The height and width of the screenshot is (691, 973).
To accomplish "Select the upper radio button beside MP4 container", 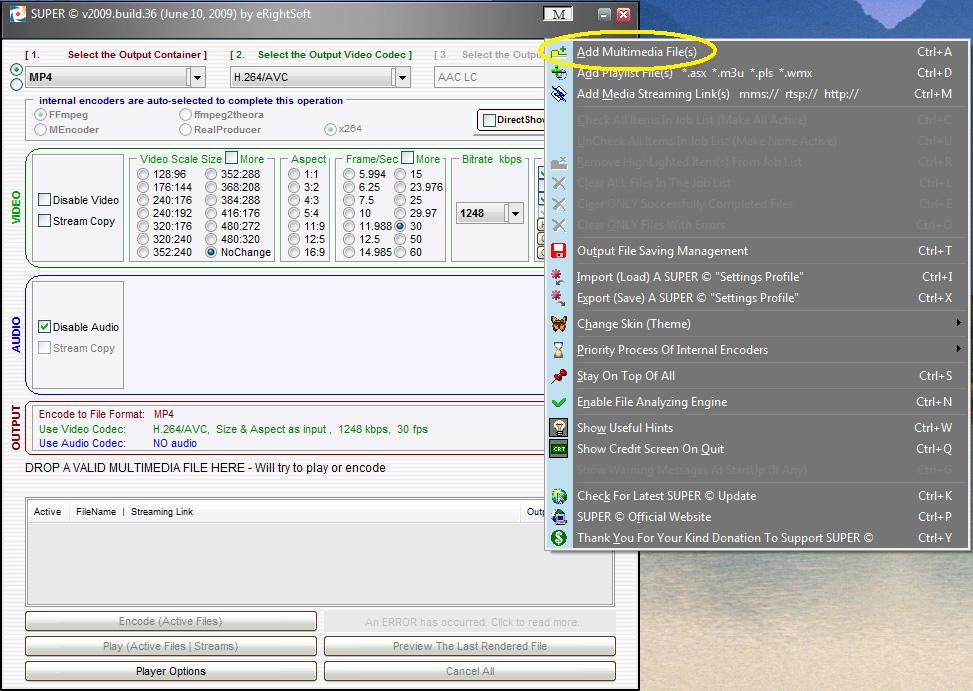I will coord(17,69).
